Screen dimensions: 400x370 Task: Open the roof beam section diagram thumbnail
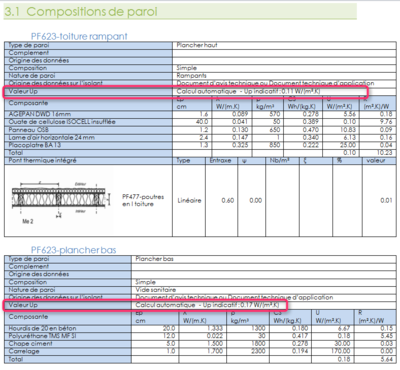(x=60, y=201)
